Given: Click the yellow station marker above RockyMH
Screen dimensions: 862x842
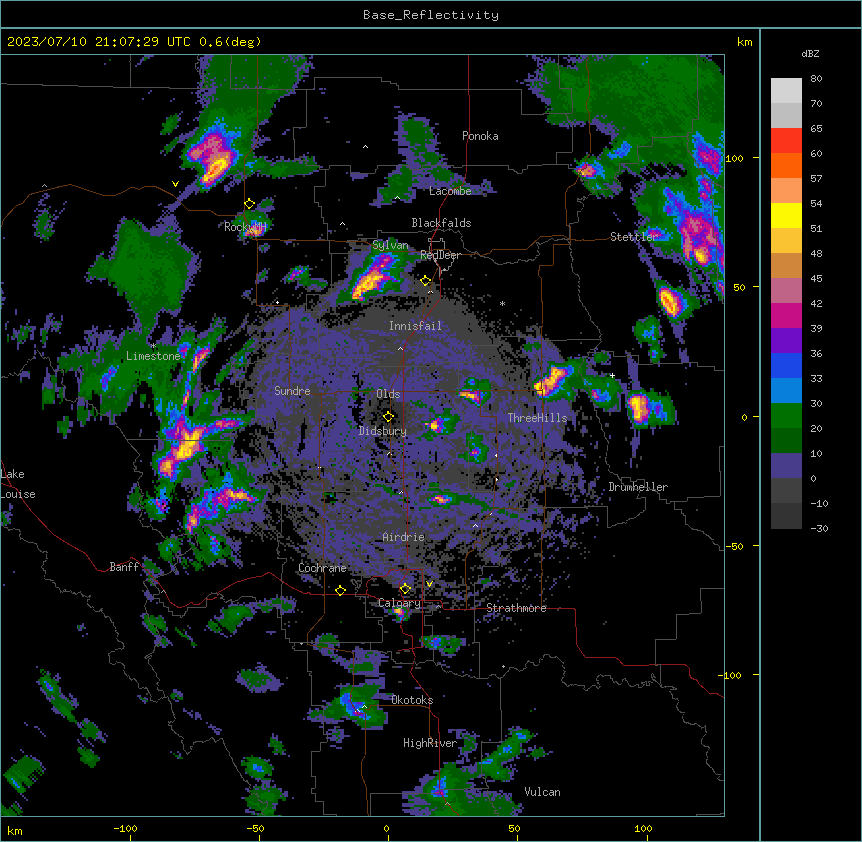Looking at the screenshot, I should pos(249,204).
